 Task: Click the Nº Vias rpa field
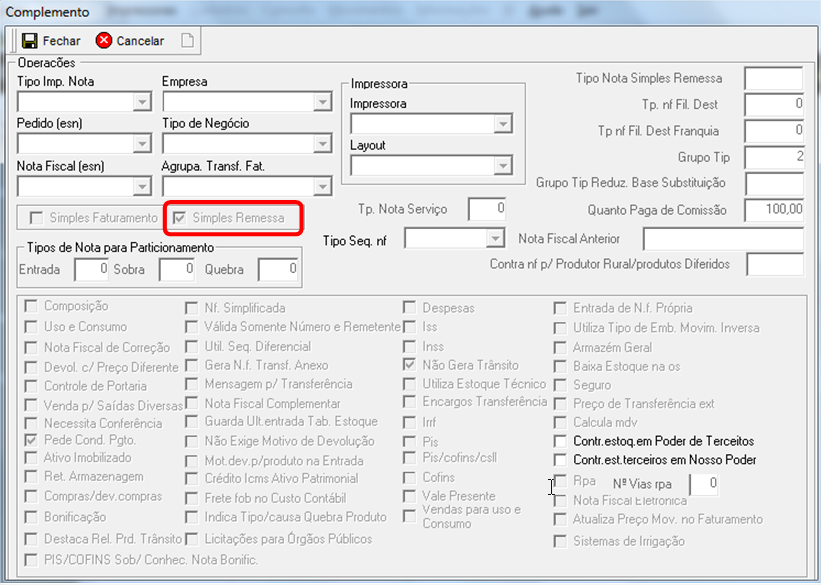click(x=704, y=484)
